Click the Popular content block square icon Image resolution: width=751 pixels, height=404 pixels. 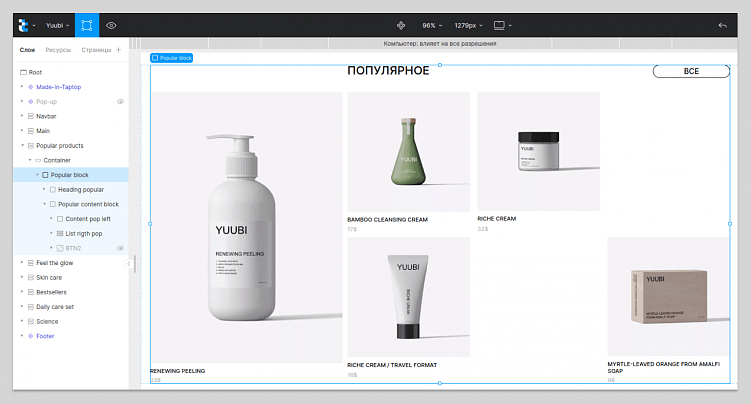pyautogui.click(x=53, y=204)
